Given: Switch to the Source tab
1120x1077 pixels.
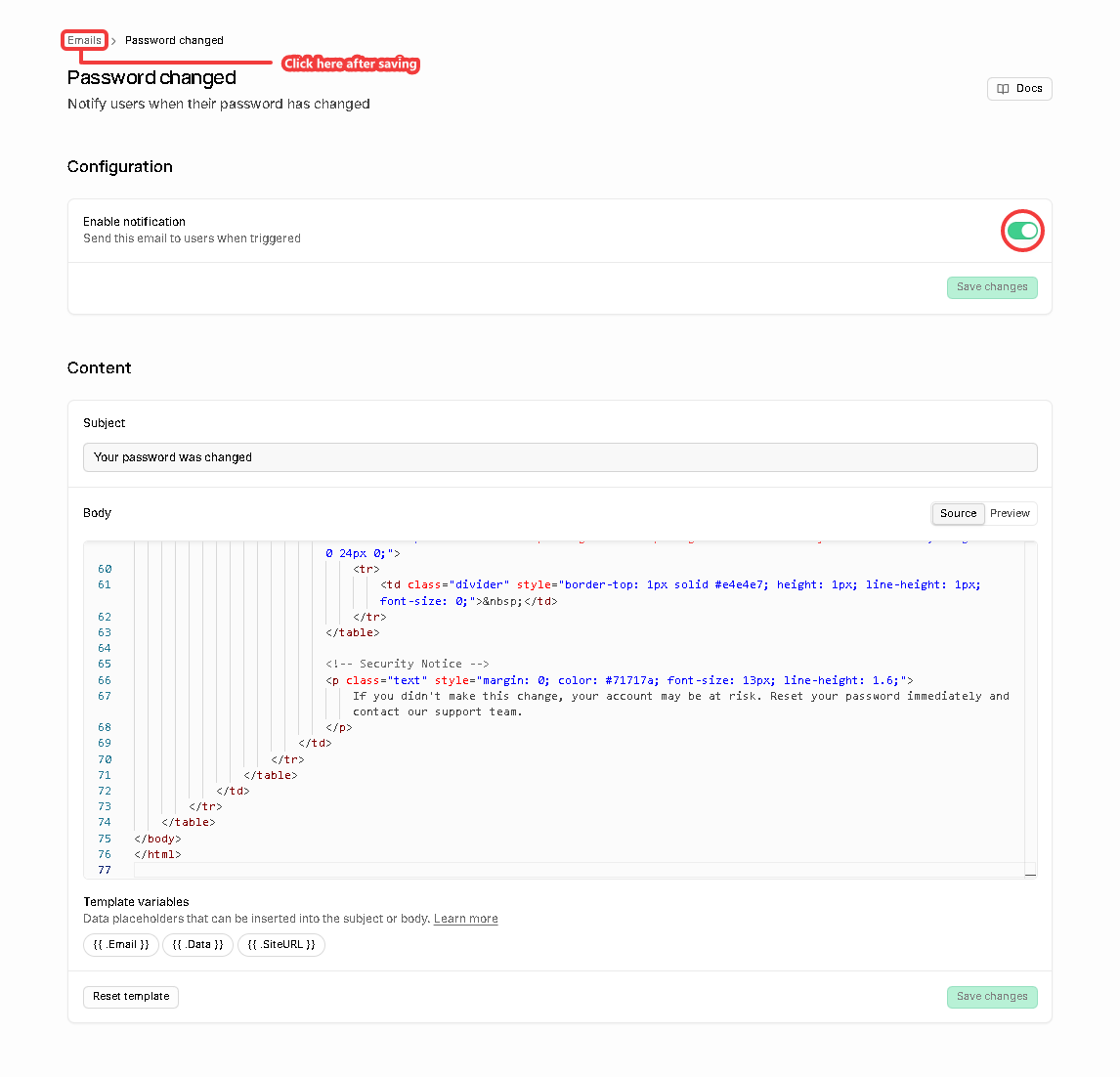Looking at the screenshot, I should [x=958, y=513].
